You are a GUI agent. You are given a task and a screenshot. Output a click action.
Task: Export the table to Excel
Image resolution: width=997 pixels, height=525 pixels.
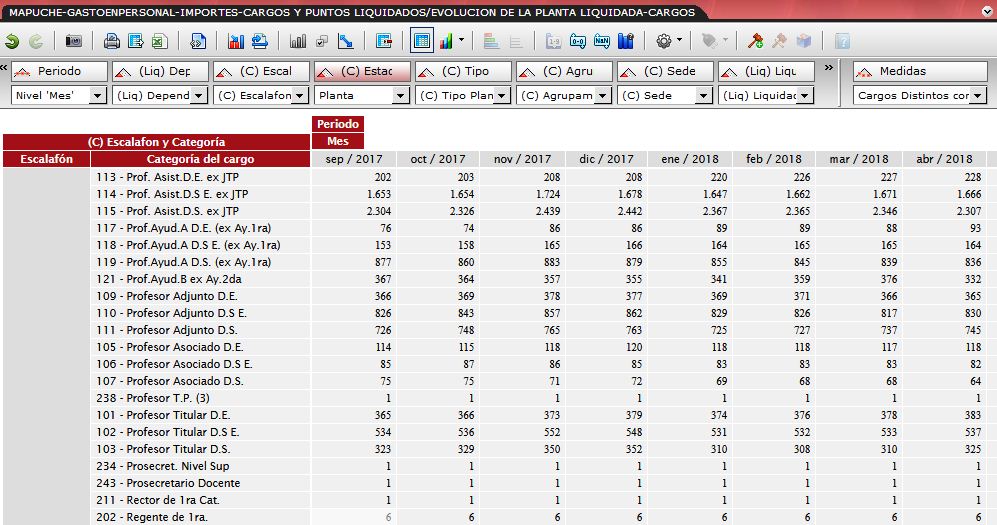click(x=159, y=41)
